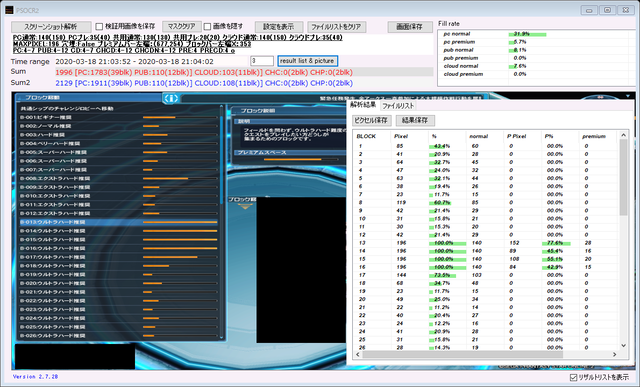
Task: Click the results table scroll-down arrow
Action: tap(623, 345)
